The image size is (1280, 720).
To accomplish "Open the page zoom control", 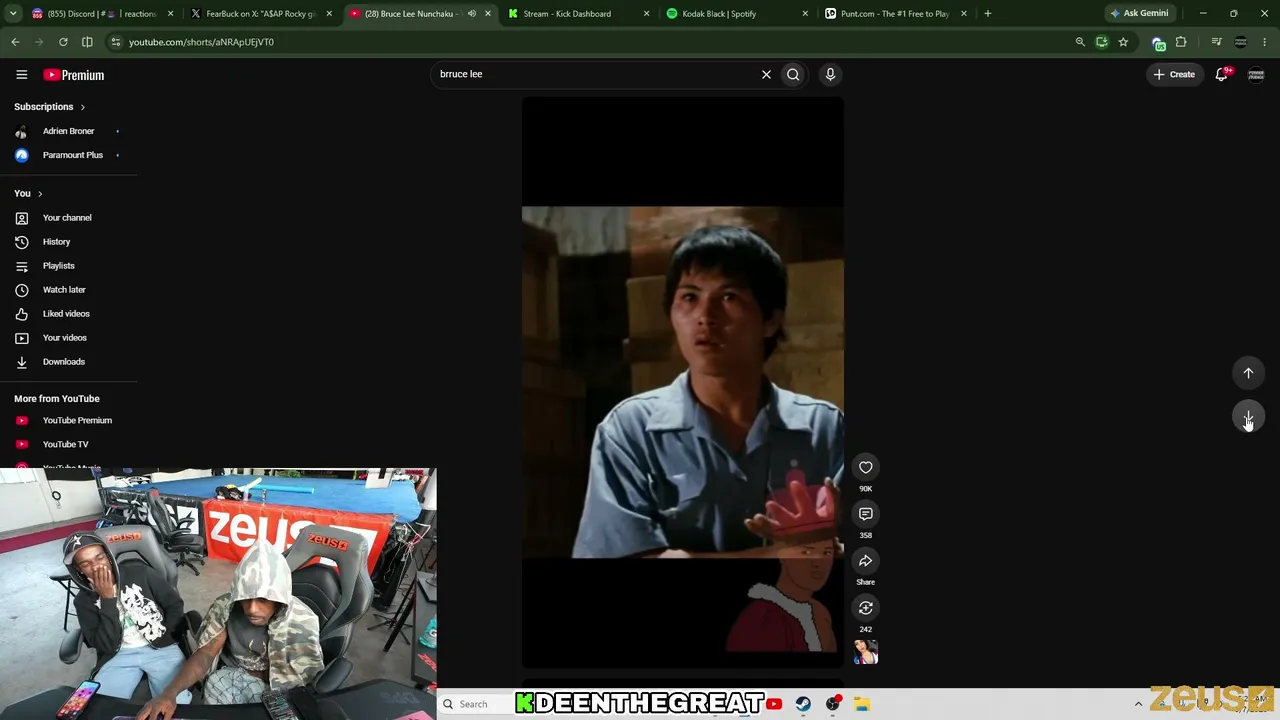I will 1080,42.
